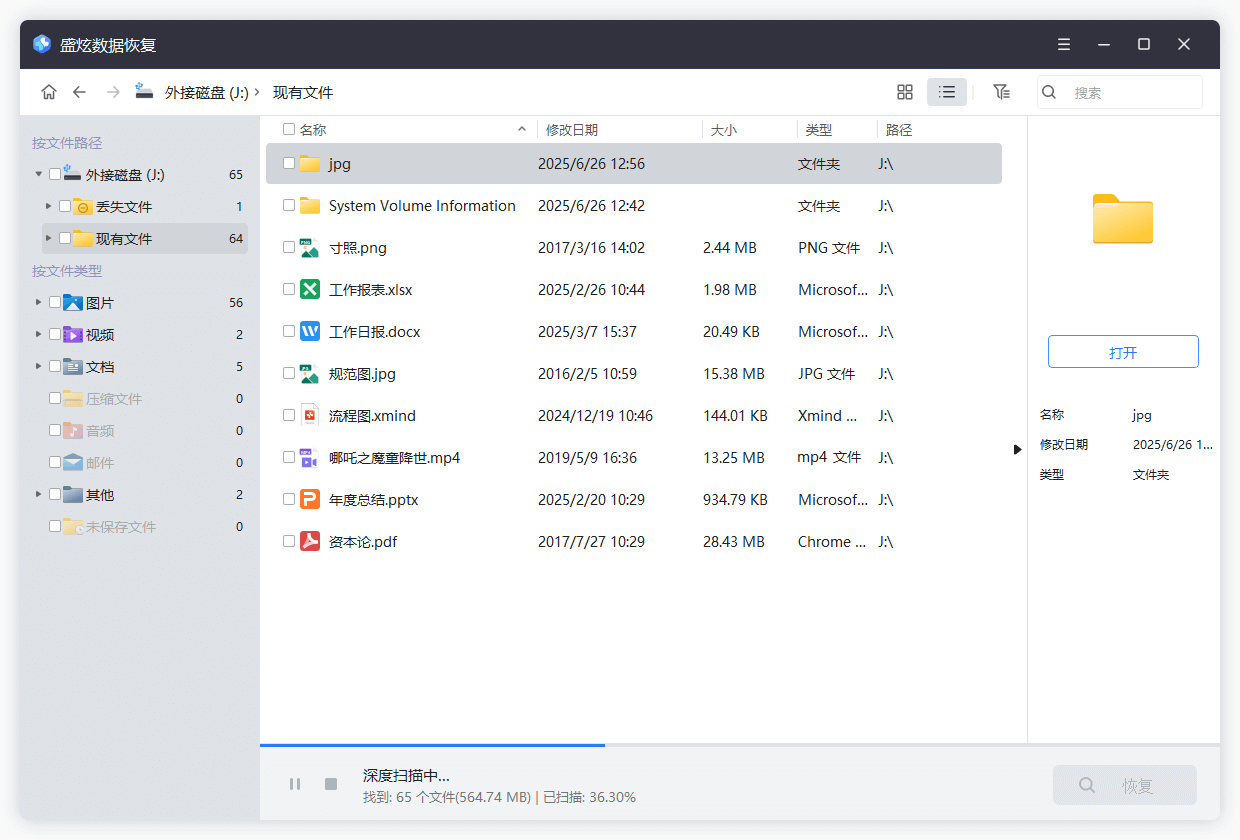Viewport: 1240px width, 840px height.
Task: Click the search magnifier icon
Action: 1048,91
